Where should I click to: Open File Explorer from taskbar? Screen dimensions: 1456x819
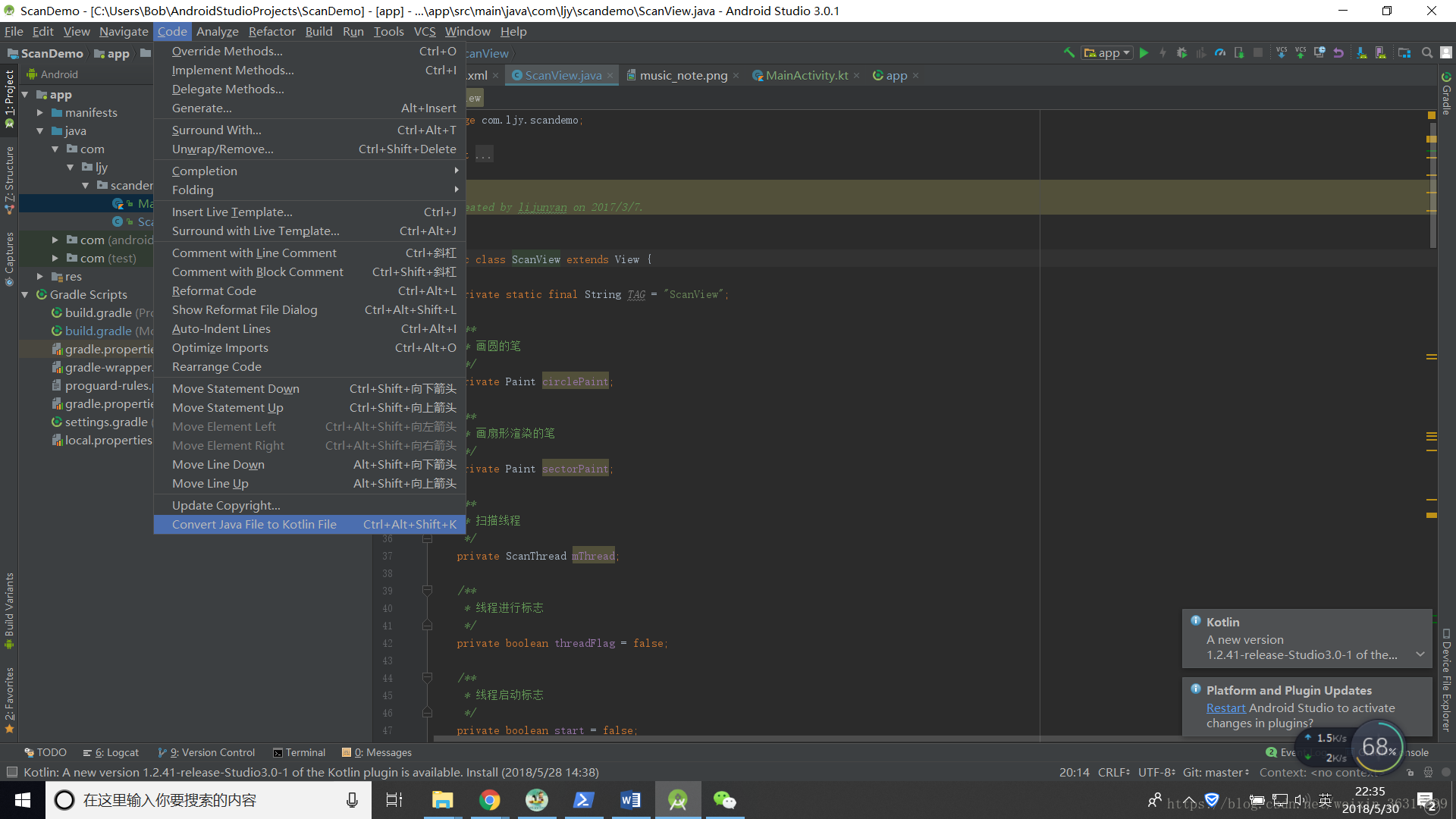[442, 800]
